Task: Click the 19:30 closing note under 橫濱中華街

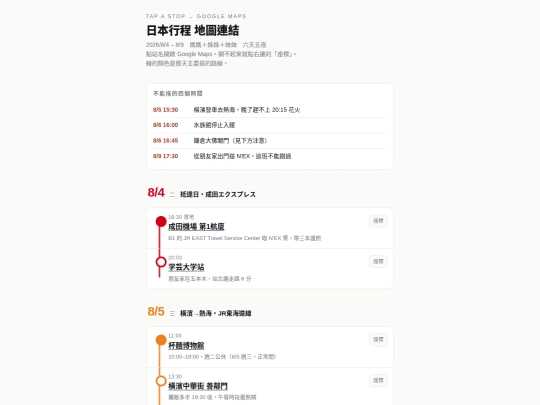Action: click(212, 397)
